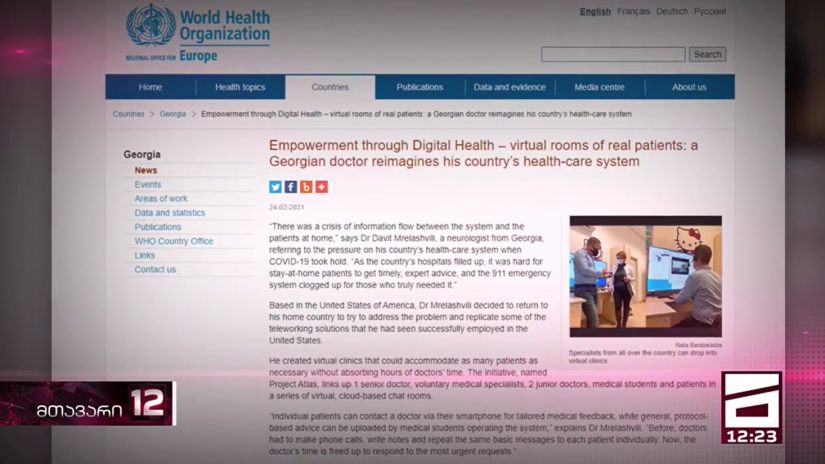825x464 pixels.
Task: Open Contact us sidebar link
Action: click(x=155, y=269)
